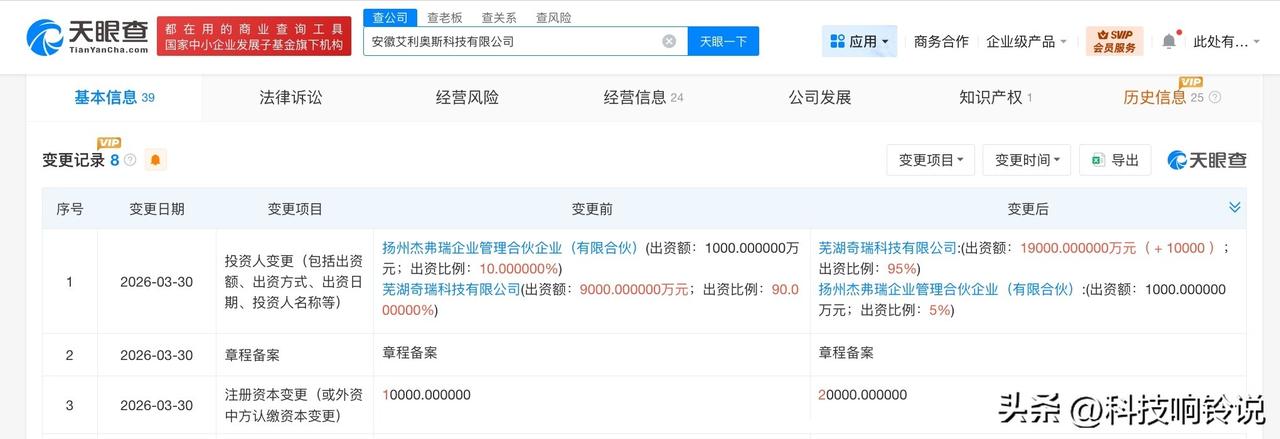The height and width of the screenshot is (439, 1280).
Task: Click the SVIP 会员服务 badge
Action: click(1114, 41)
